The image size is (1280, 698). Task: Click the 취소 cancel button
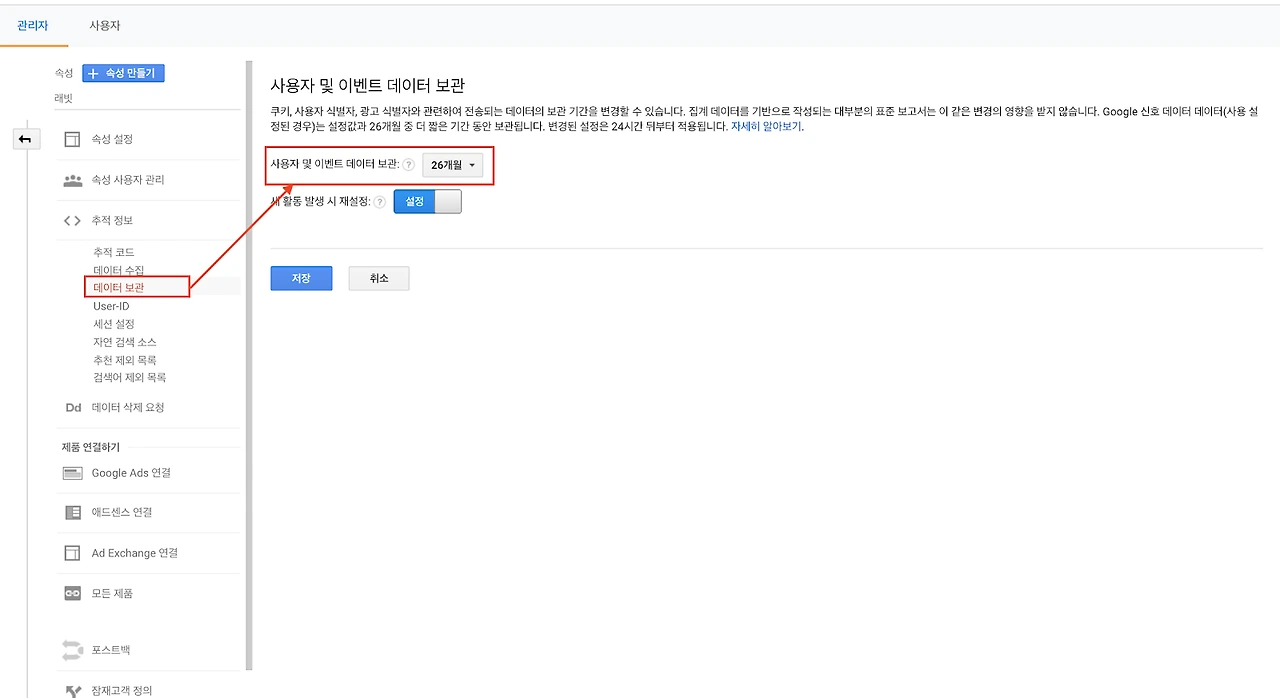(x=379, y=278)
